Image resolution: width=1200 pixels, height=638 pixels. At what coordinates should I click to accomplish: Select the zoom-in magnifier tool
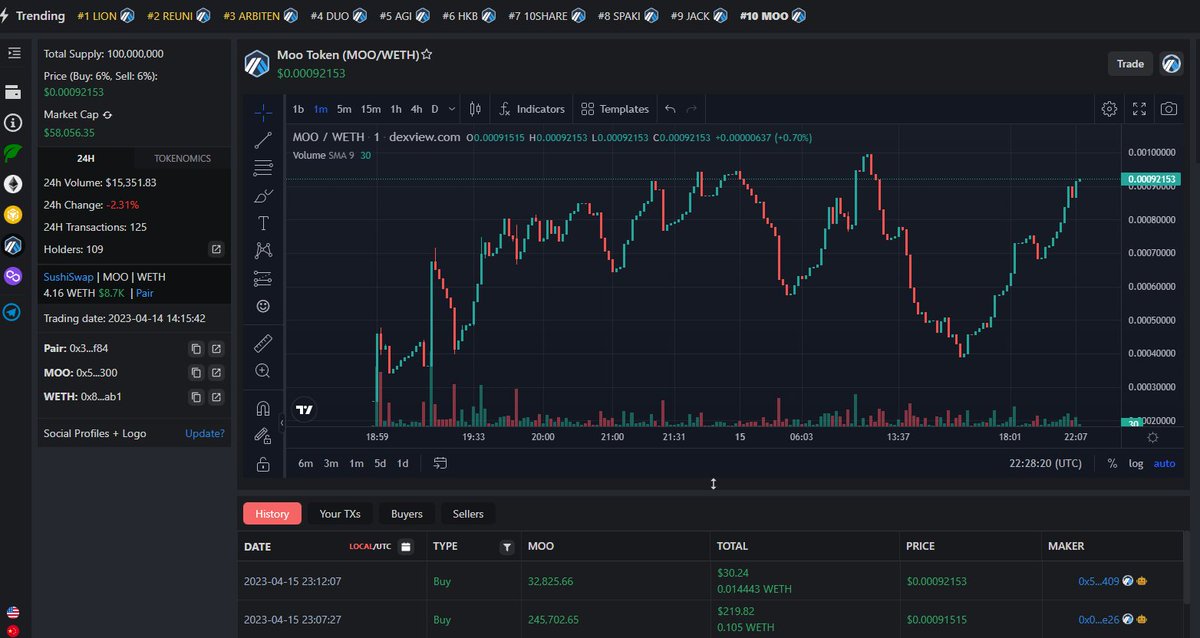pyautogui.click(x=263, y=370)
